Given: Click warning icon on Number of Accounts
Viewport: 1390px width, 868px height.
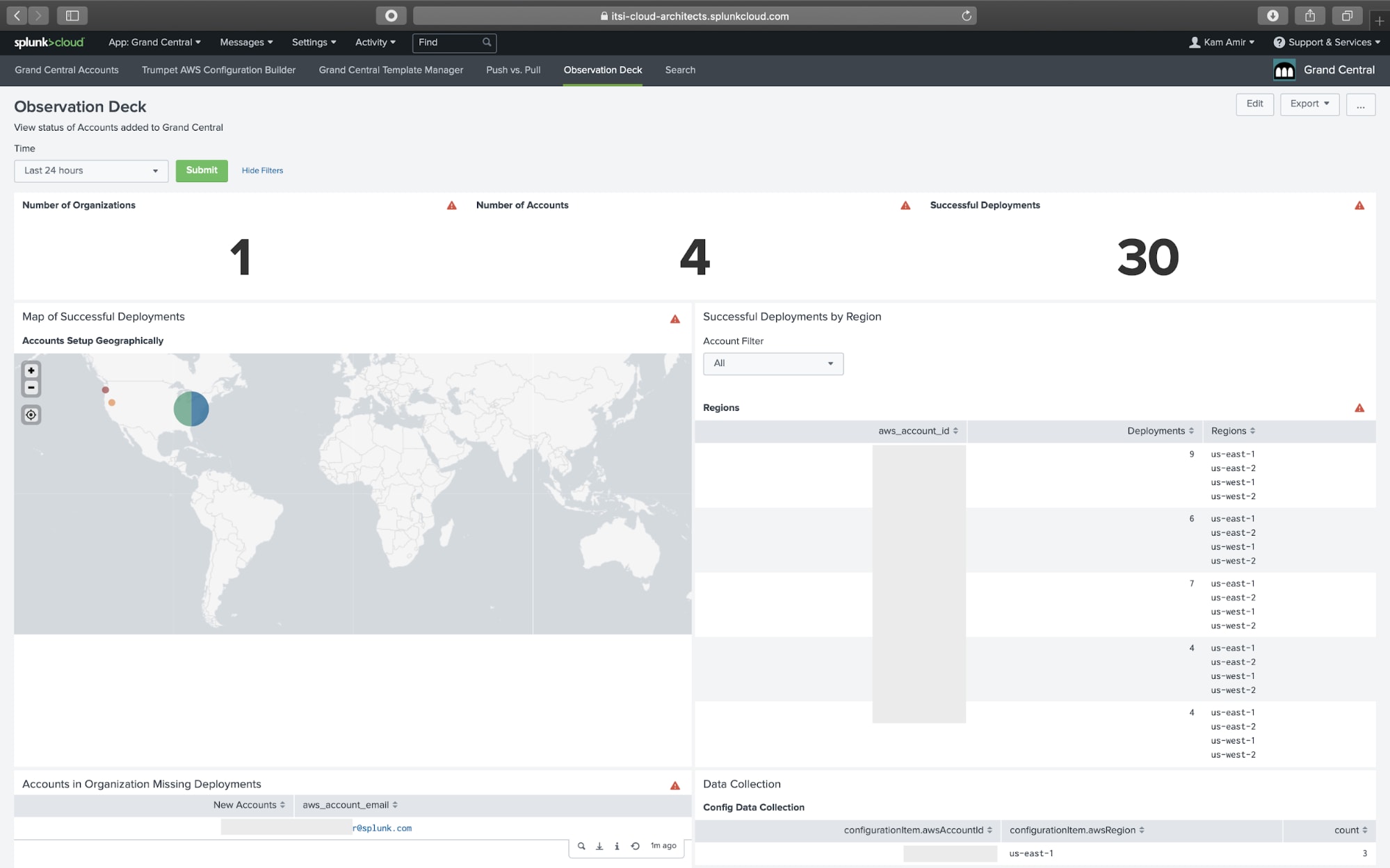Looking at the screenshot, I should click(905, 206).
